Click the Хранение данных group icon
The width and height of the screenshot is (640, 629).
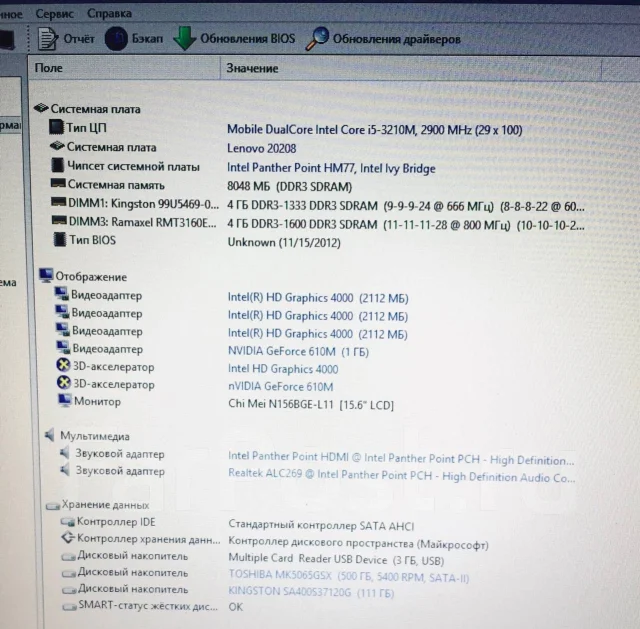point(53,506)
